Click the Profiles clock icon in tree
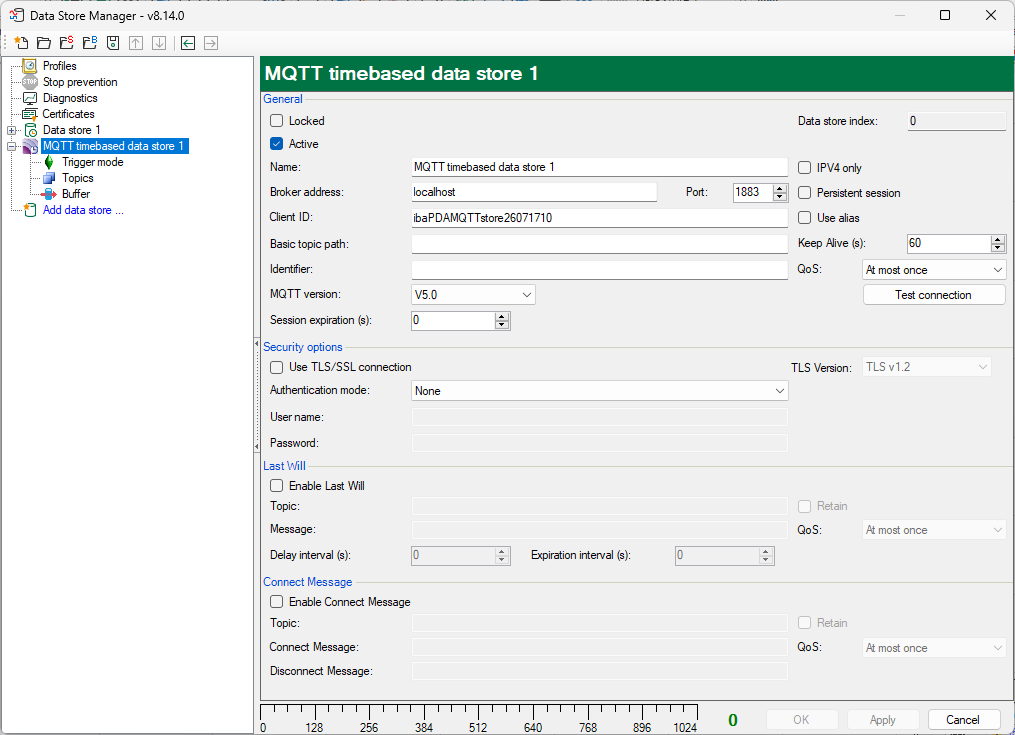Viewport: 1015px width, 735px height. tap(30, 65)
